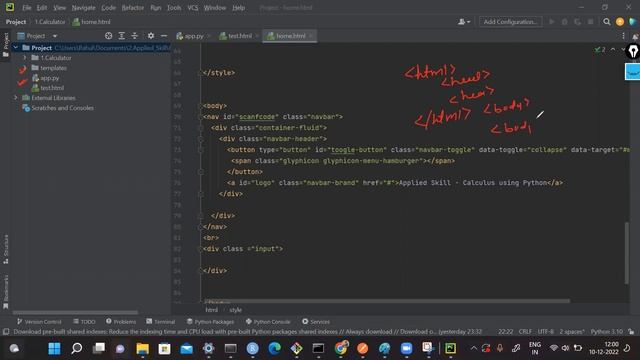The height and width of the screenshot is (360, 640).
Task: Open the VCS menu
Action: [193, 7]
